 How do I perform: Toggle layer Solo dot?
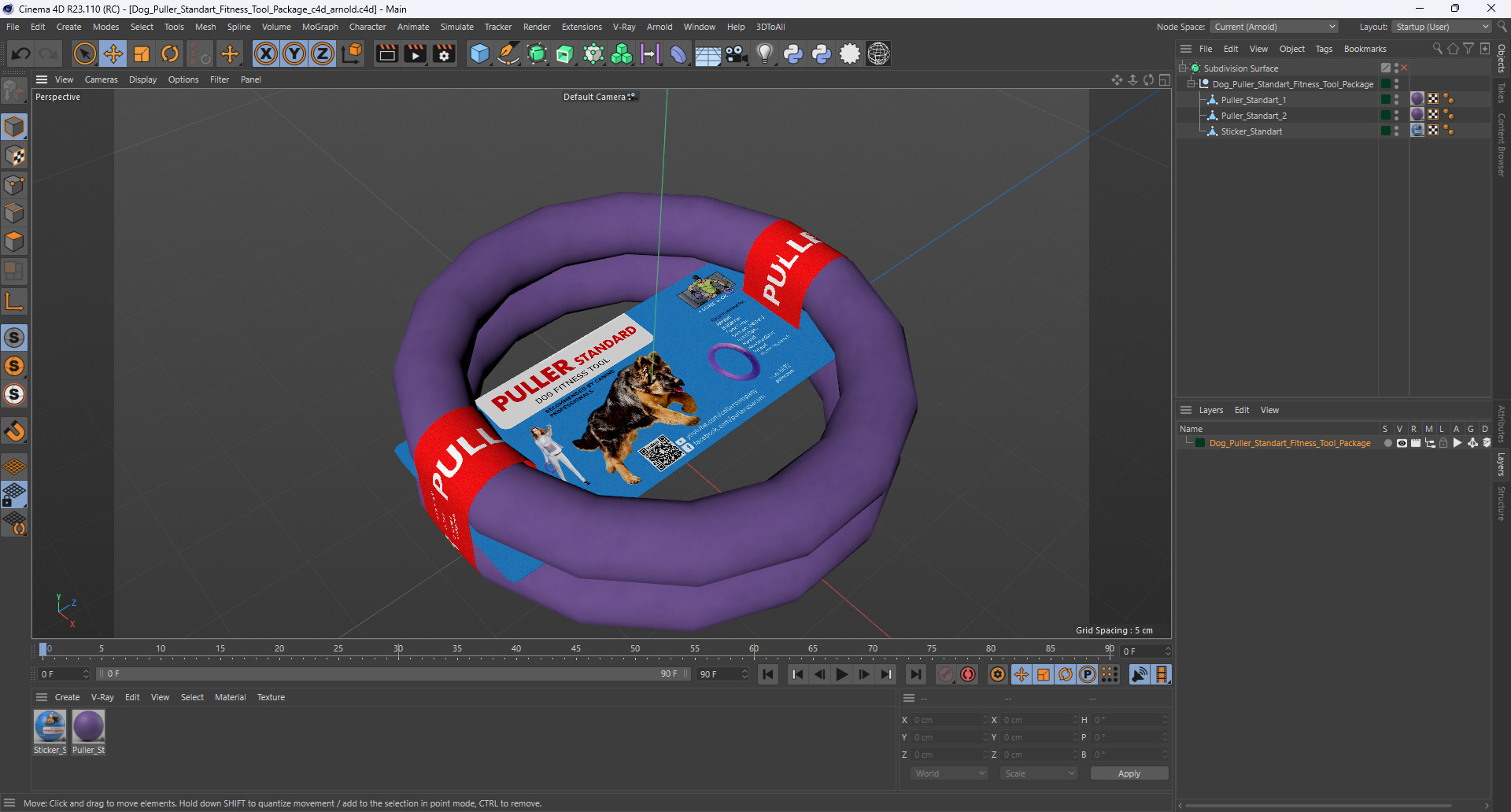(x=1387, y=443)
